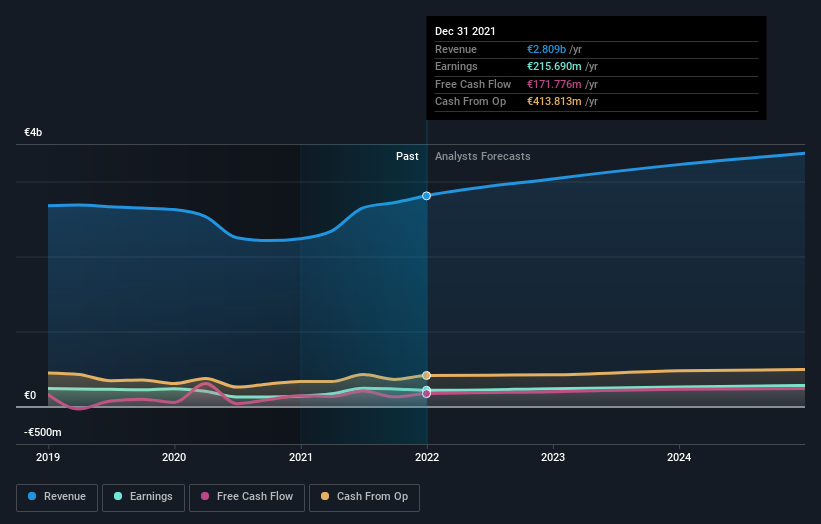821x524 pixels.
Task: Select the 2020 x-axis label
Action: [174, 457]
